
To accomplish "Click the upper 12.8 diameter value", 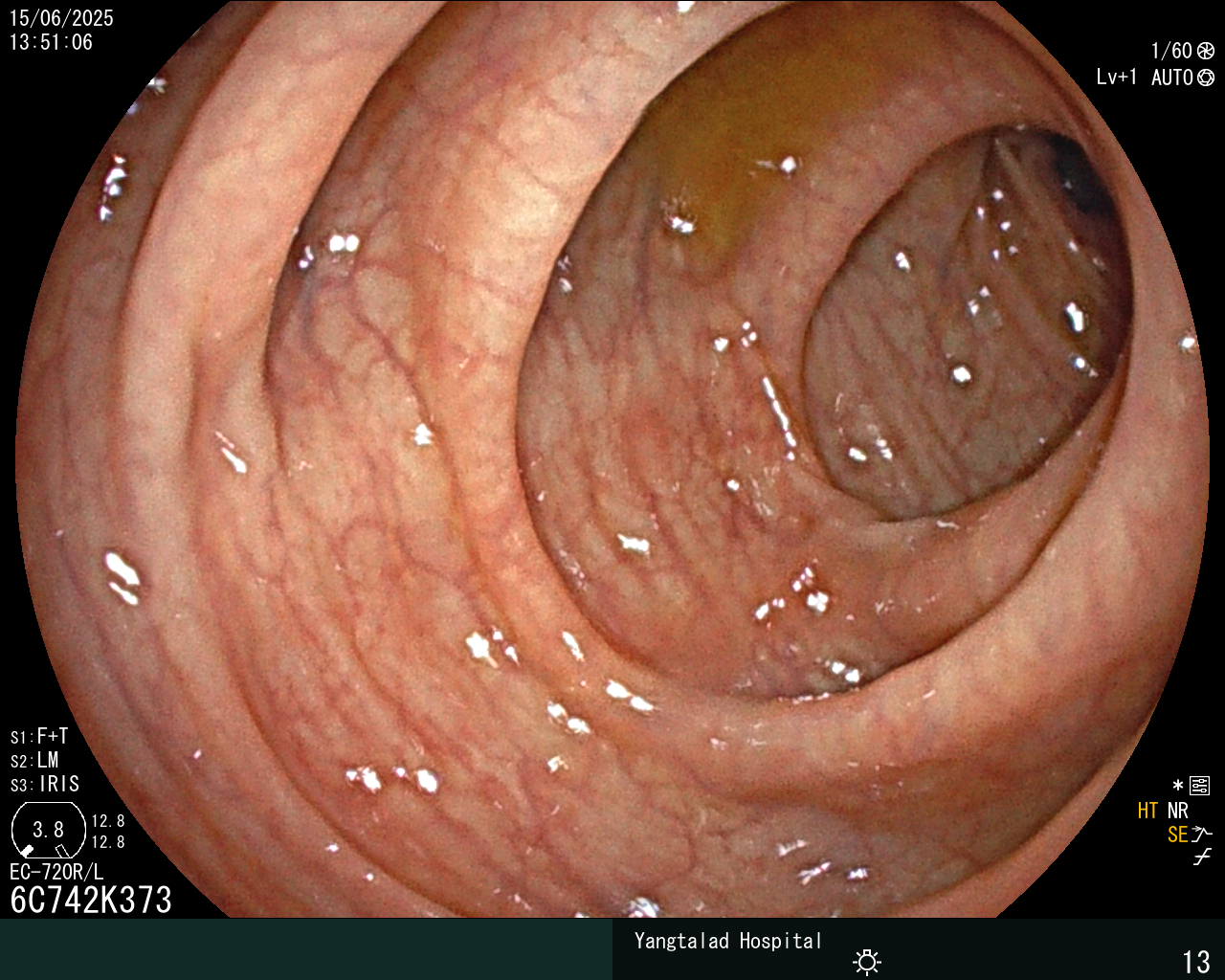I will pyautogui.click(x=108, y=821).
